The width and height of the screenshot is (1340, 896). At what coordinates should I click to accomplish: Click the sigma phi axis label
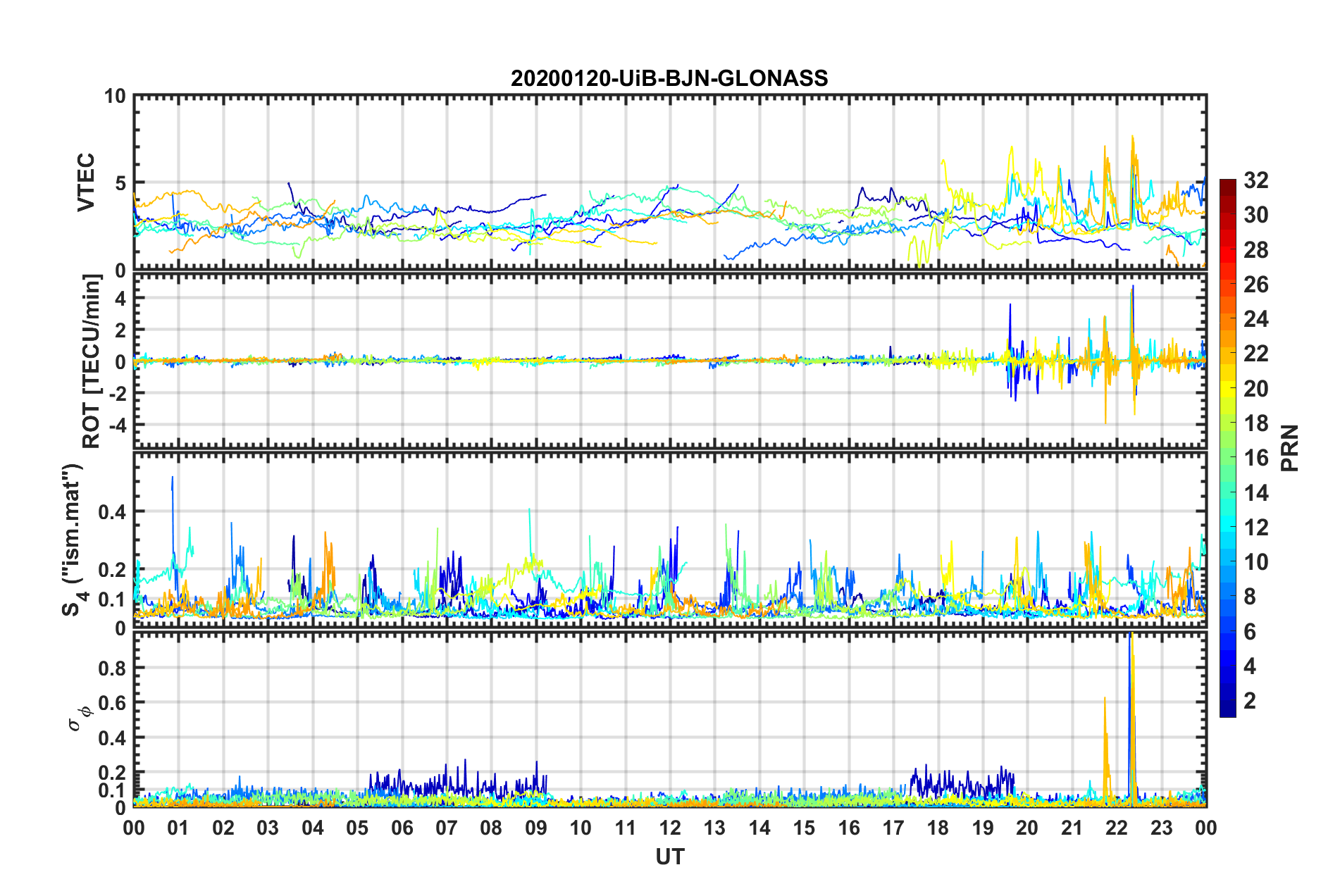tap(80, 718)
